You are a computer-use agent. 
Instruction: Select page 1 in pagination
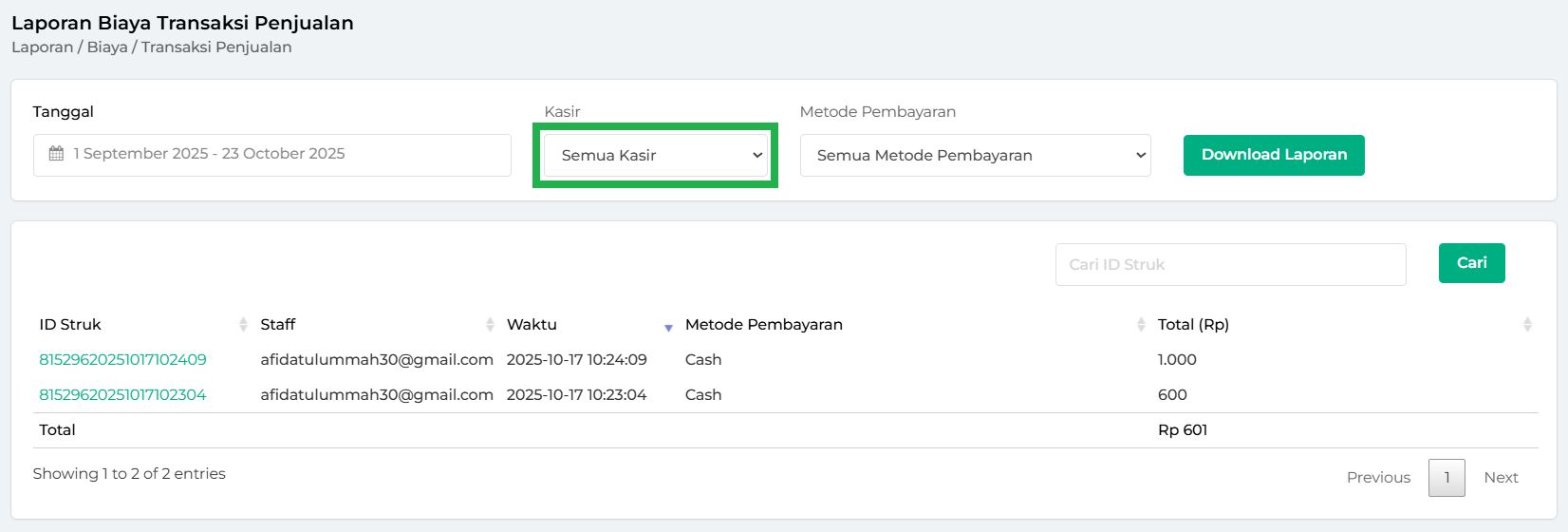1447,478
